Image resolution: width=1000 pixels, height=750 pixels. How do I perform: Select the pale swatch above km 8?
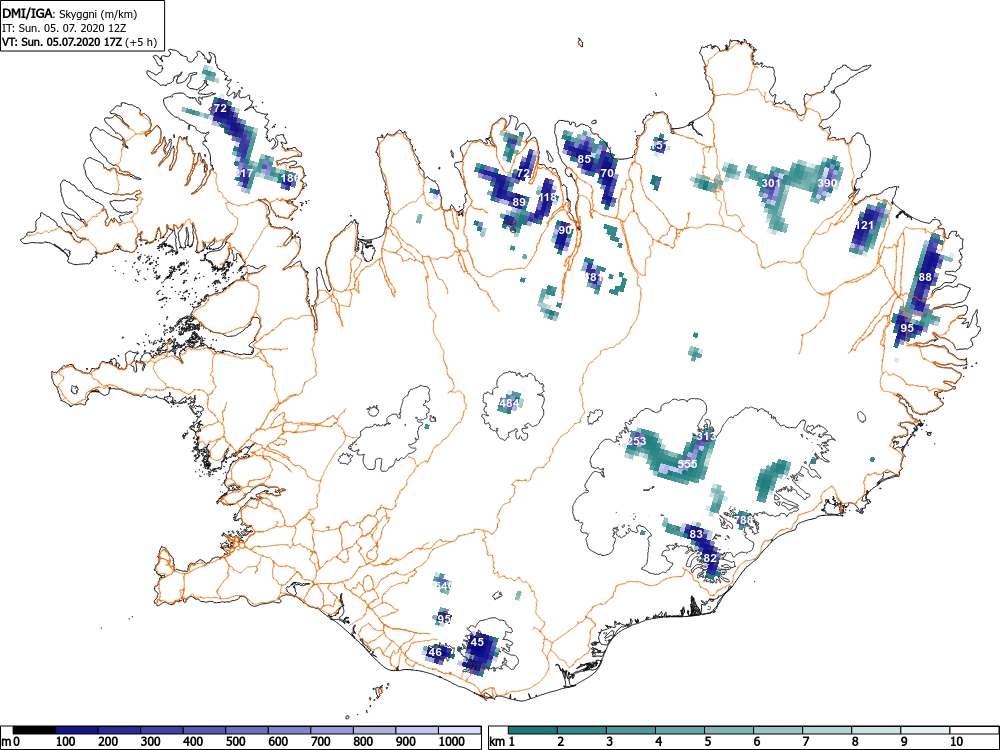pyautogui.click(x=876, y=730)
